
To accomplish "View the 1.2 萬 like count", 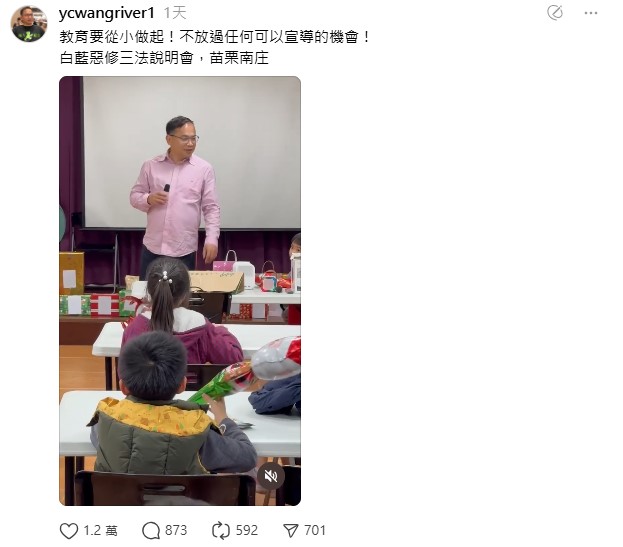I will click(x=101, y=531).
